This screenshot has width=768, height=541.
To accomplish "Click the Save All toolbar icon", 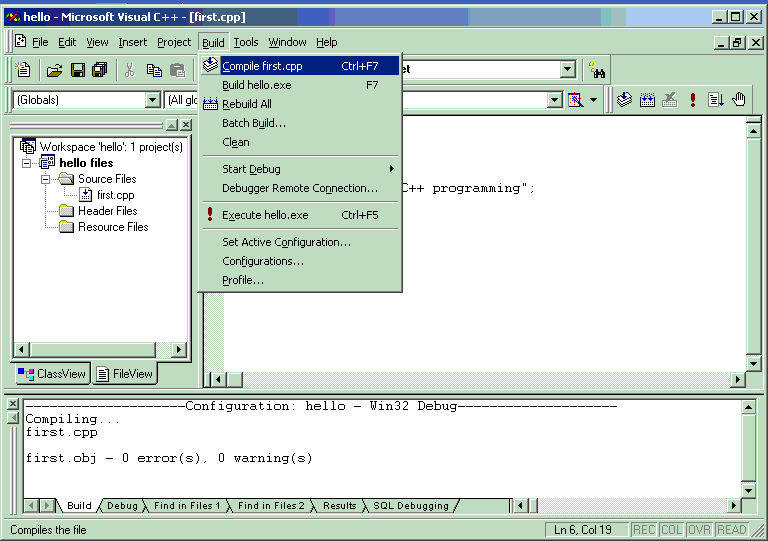I will pos(100,71).
